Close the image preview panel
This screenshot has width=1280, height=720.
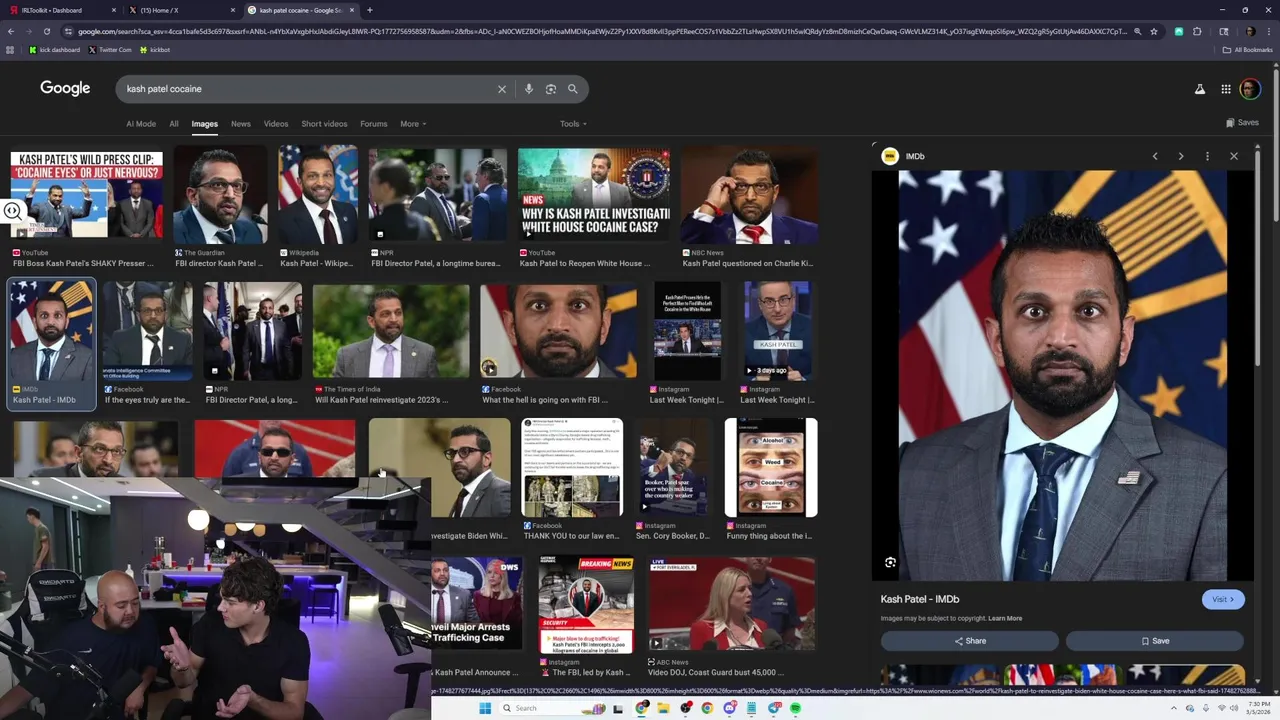[x=1234, y=156]
